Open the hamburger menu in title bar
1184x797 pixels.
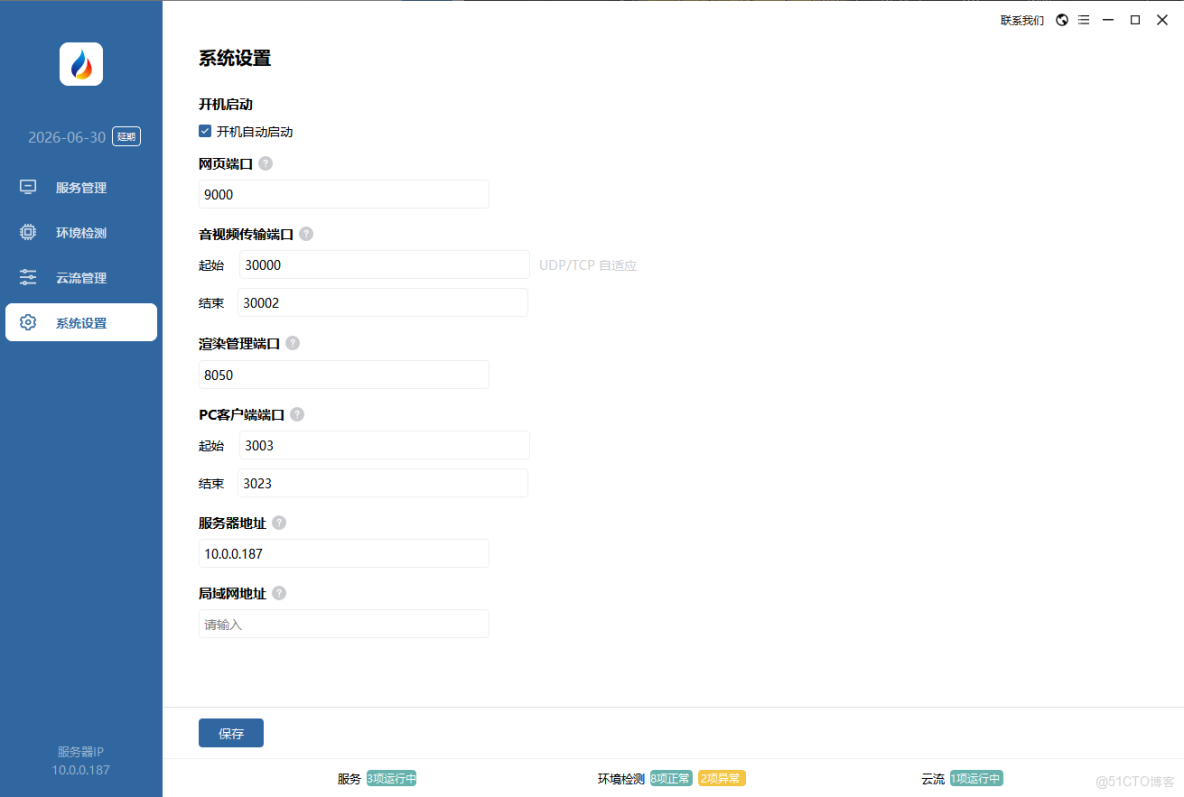pos(1083,19)
